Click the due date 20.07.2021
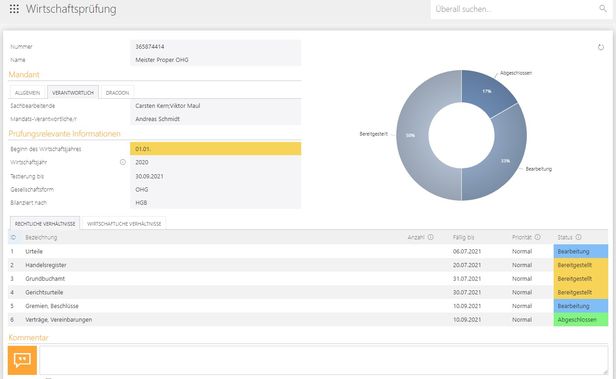 pyautogui.click(x=467, y=265)
